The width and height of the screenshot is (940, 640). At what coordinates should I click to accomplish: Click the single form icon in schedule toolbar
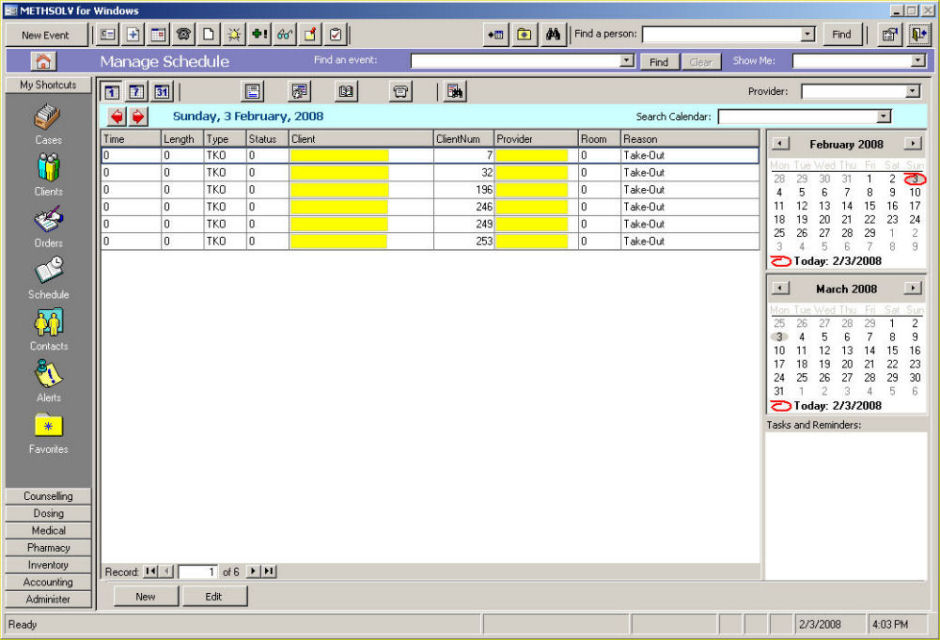click(x=252, y=92)
